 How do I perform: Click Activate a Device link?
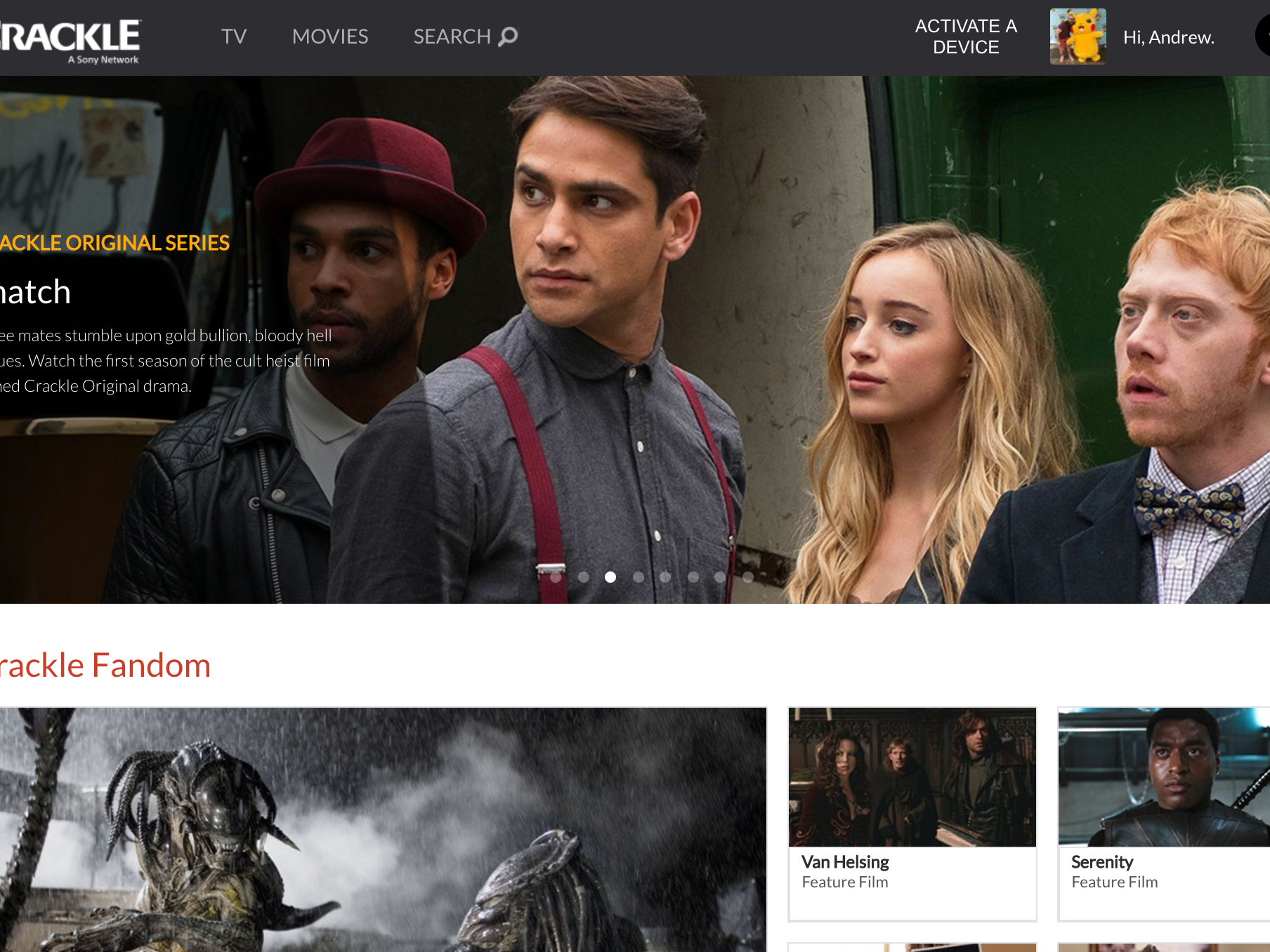pos(966,37)
